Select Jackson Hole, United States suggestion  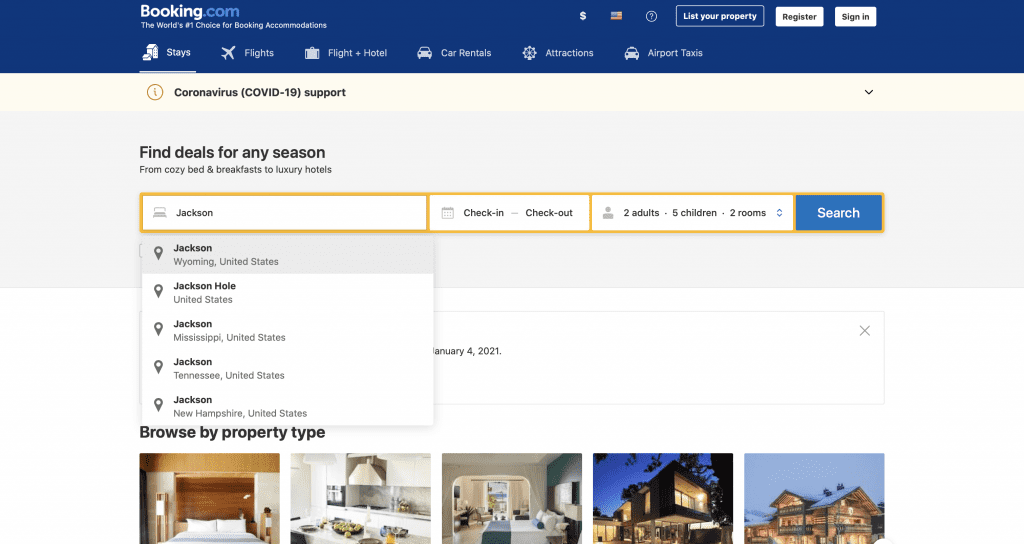(x=287, y=293)
